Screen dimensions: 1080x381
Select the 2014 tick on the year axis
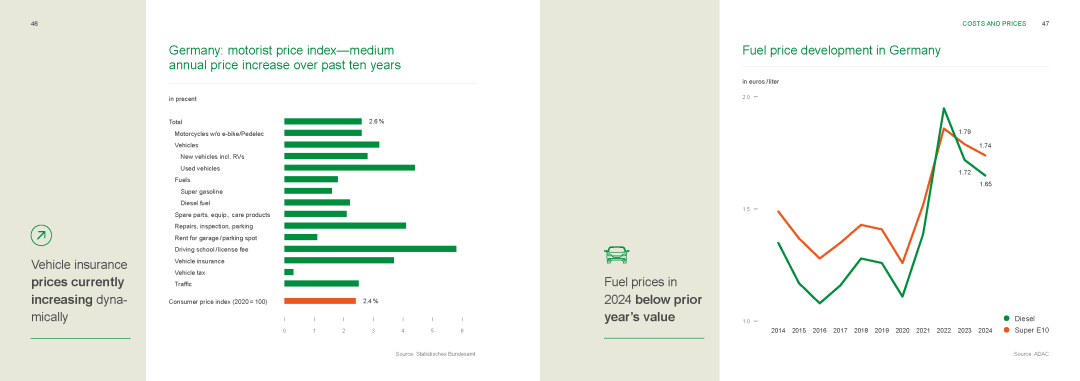(778, 331)
